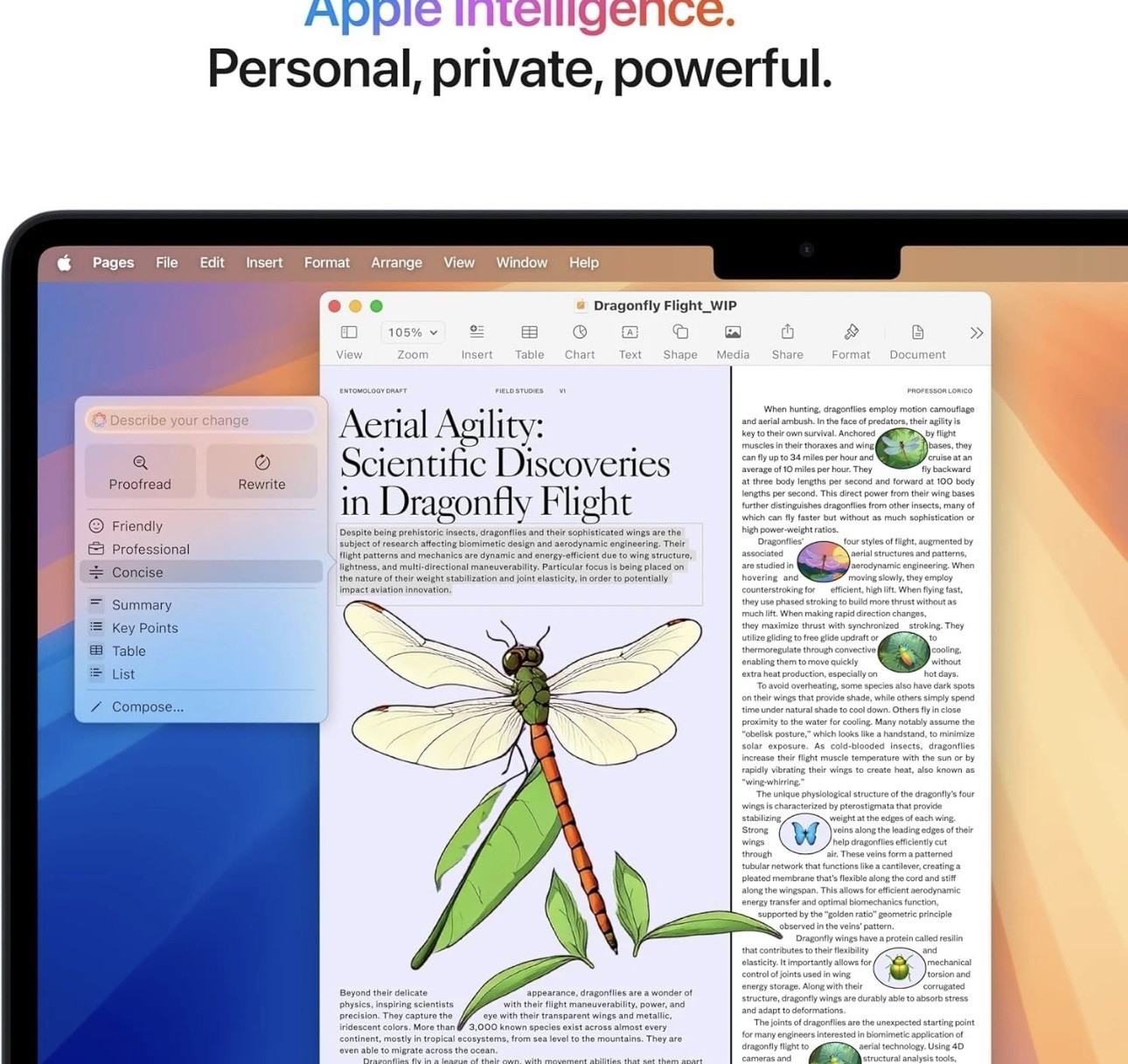Open the Media toolbar icon
This screenshot has height=1064, width=1128.
coord(733,332)
